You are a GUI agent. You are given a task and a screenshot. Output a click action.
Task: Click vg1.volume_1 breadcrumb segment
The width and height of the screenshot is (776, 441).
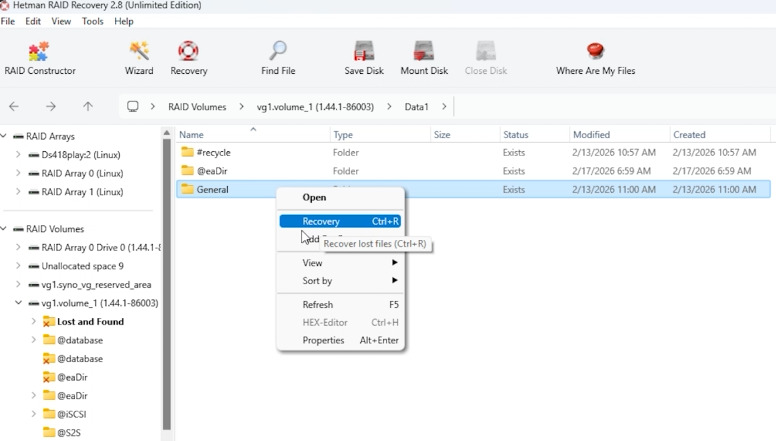[315, 107]
